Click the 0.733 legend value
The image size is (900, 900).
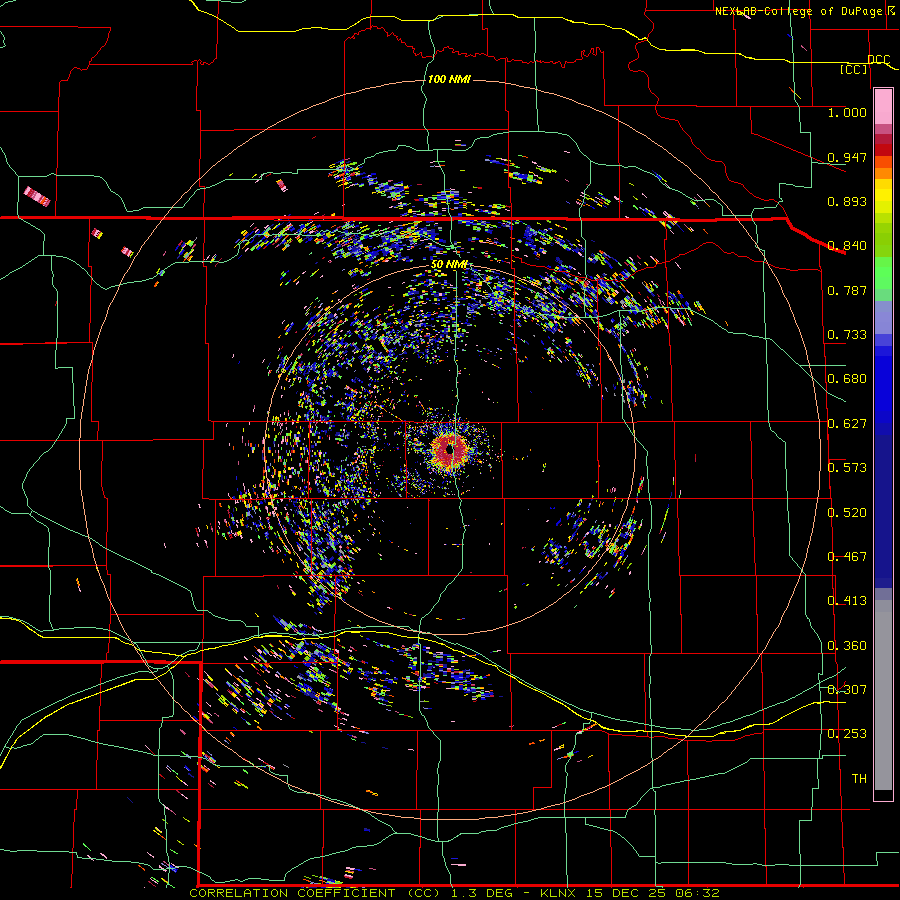click(847, 335)
